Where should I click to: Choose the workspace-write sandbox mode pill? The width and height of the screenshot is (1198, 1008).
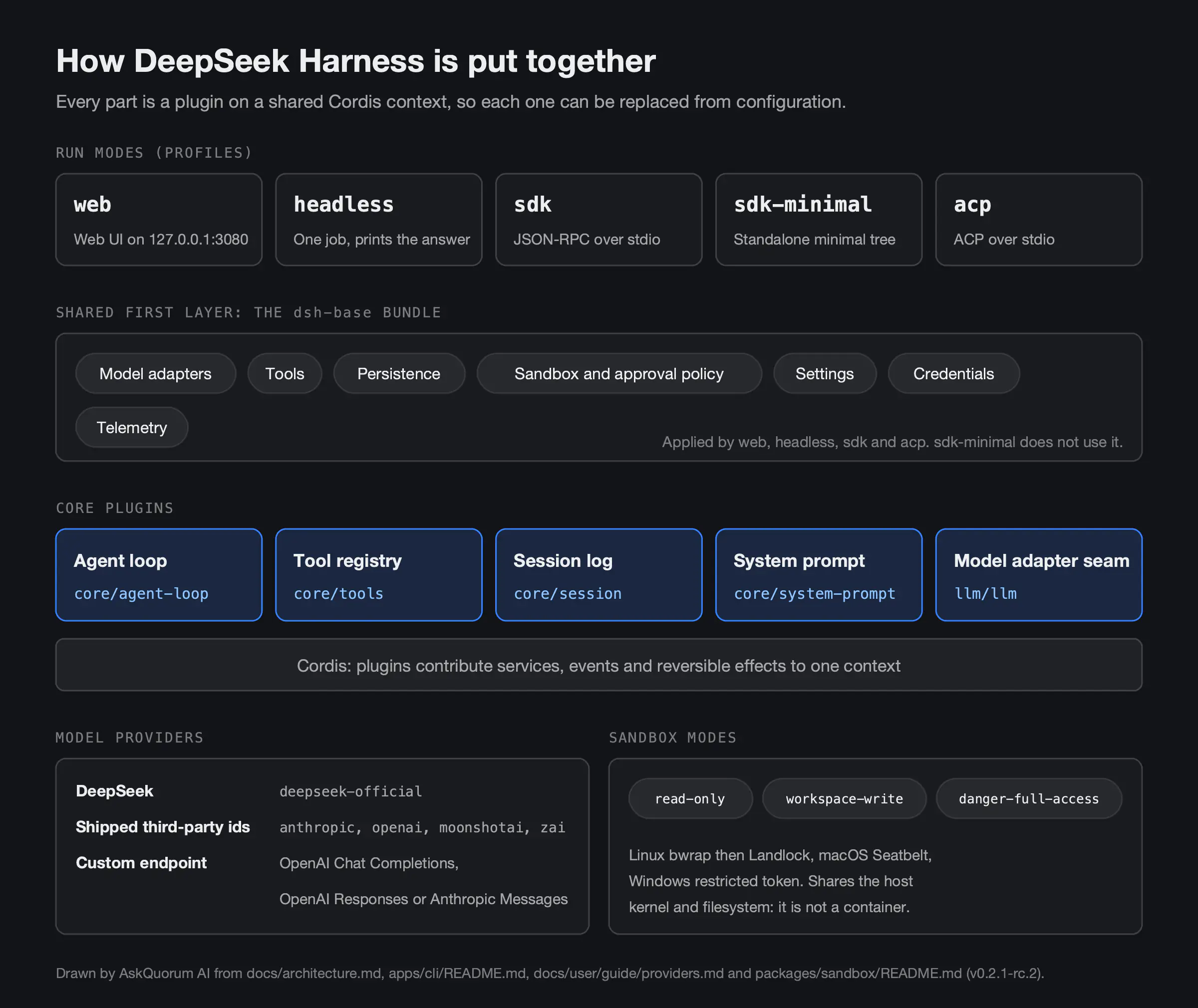[844, 799]
